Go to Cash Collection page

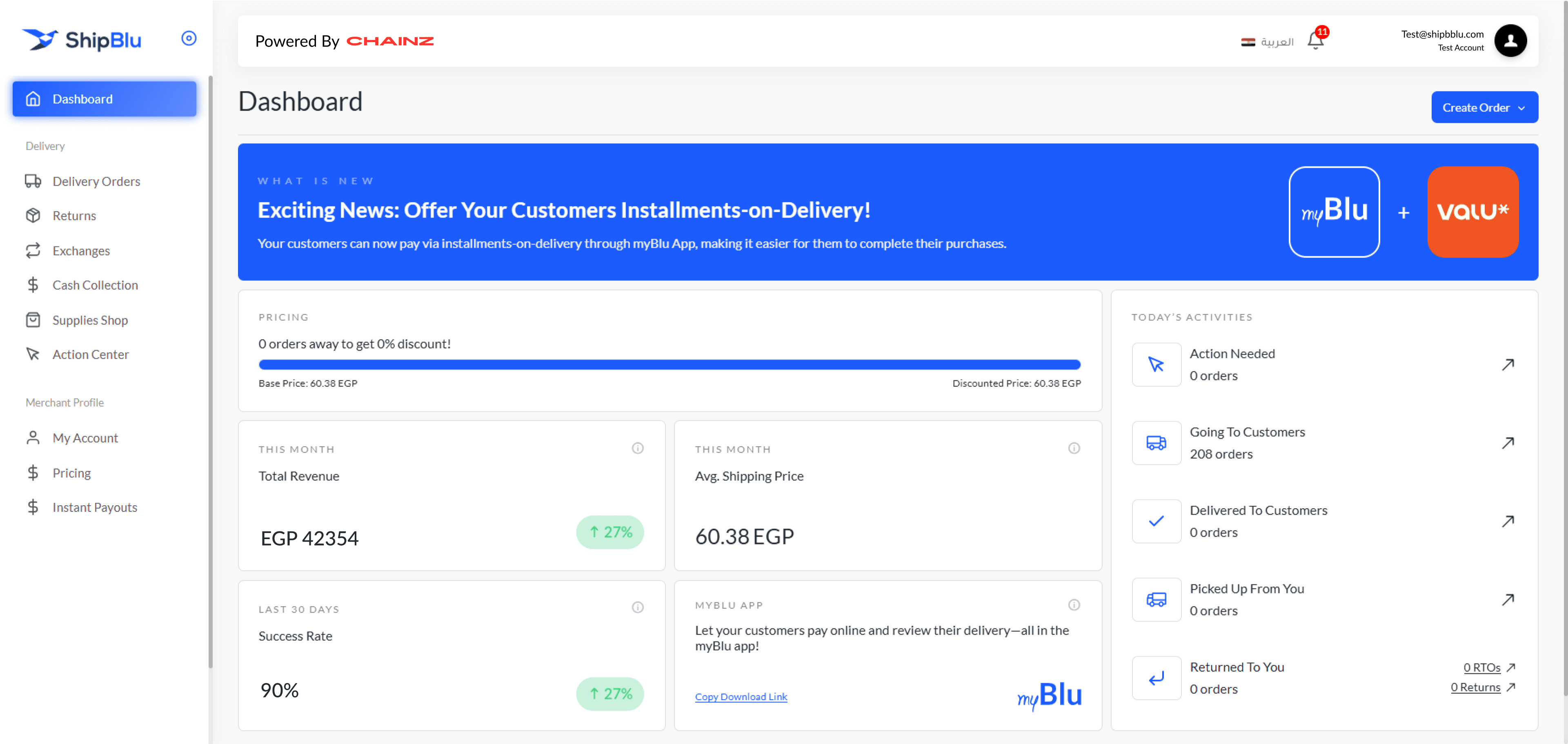click(x=95, y=285)
